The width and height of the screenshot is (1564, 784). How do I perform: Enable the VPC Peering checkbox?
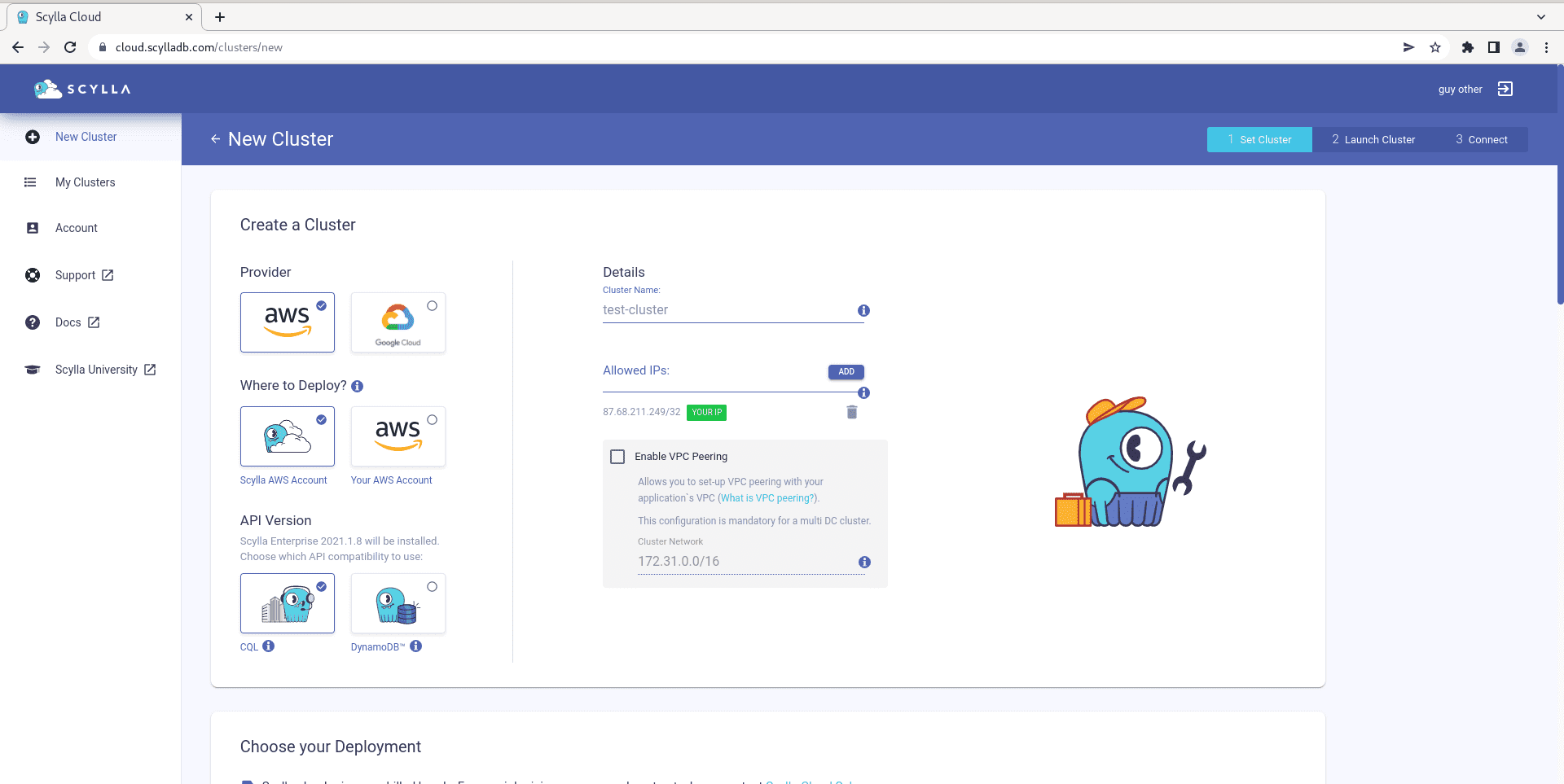click(x=617, y=457)
